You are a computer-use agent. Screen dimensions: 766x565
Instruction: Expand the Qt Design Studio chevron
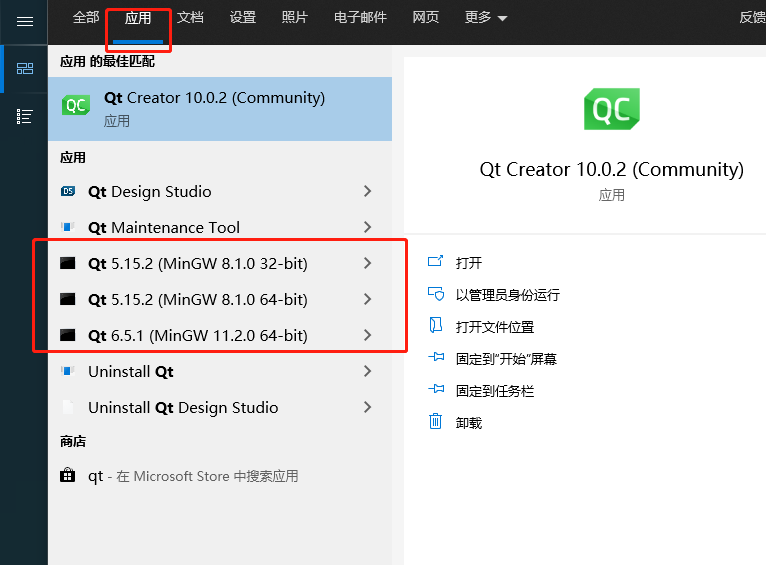coord(367,191)
